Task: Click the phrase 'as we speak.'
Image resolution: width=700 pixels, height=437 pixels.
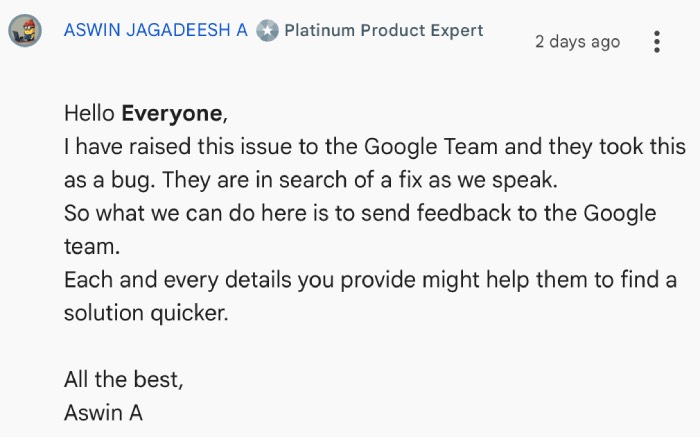Action: pos(493,180)
